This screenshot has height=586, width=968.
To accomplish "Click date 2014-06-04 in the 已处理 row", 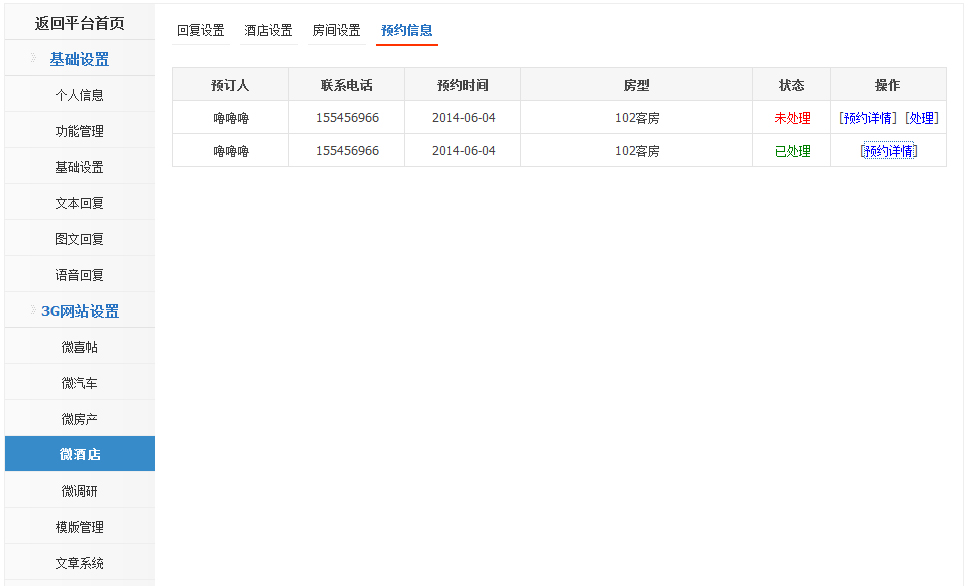I will [x=464, y=151].
